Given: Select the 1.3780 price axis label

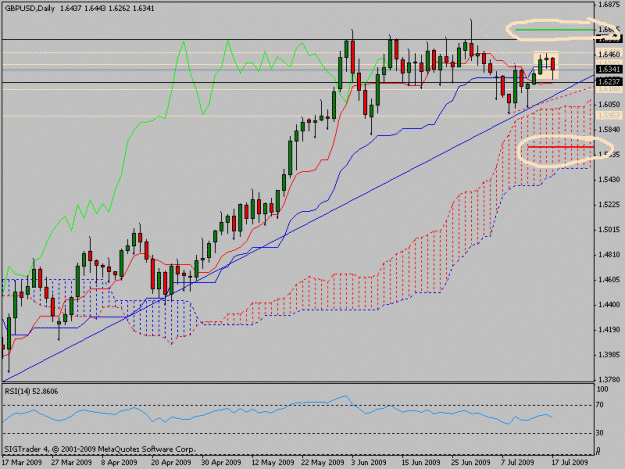Looking at the screenshot, I should tap(609, 380).
